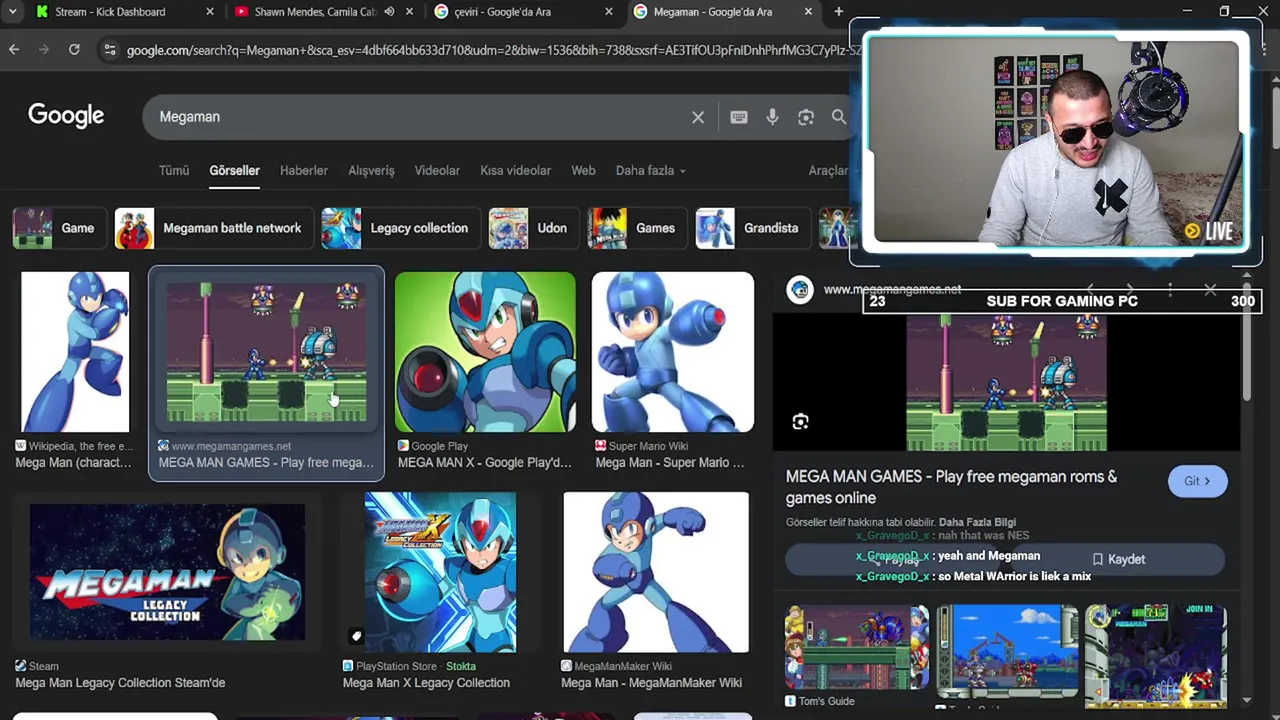This screenshot has height=720, width=1280.
Task: Filter by Games chip
Action: [x=635, y=228]
